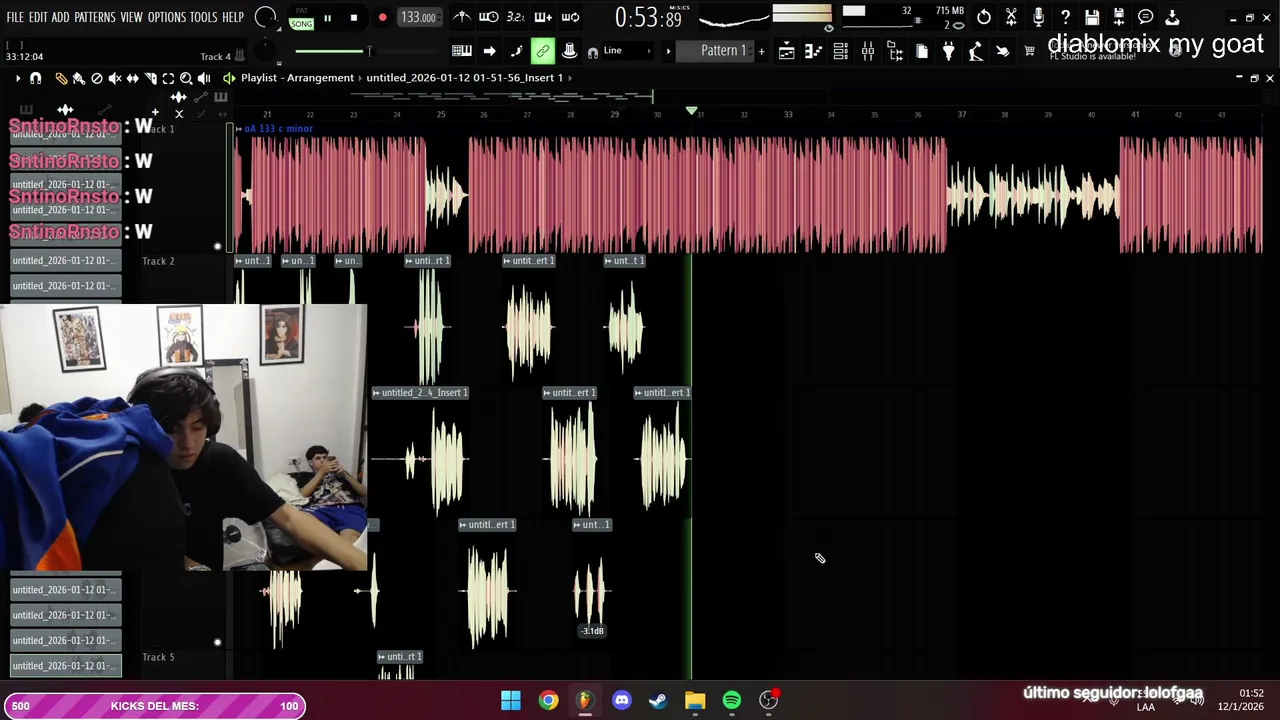Click the help question mark icon
This screenshot has width=1280, height=720.
coord(1065,17)
